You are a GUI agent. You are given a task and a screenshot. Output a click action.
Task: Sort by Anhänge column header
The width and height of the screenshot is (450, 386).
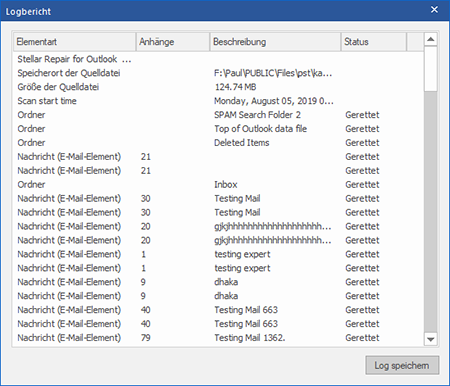click(x=173, y=42)
